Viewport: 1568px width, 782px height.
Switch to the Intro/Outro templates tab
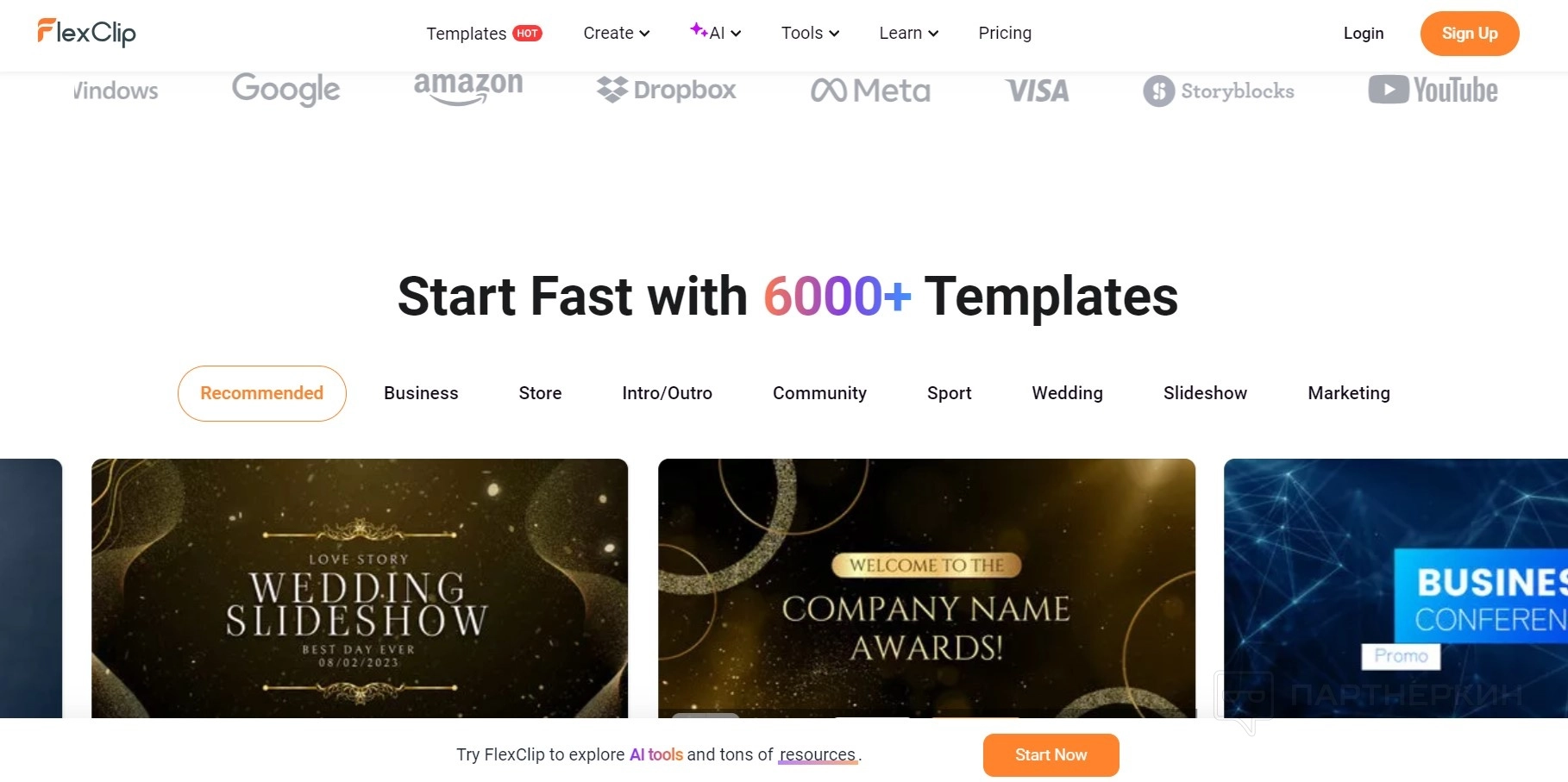(667, 393)
